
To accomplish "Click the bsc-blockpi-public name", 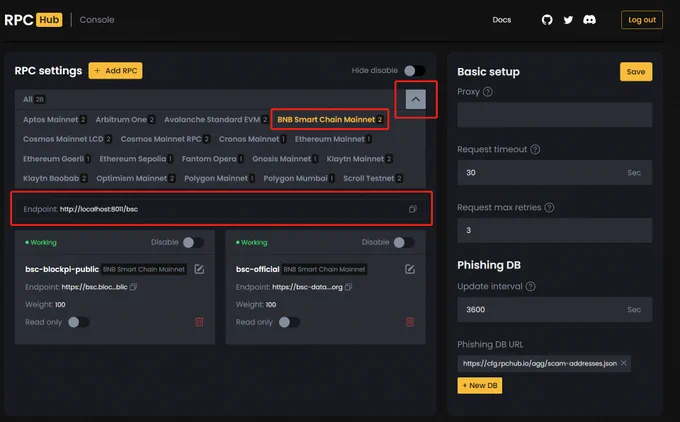I will pos(62,269).
